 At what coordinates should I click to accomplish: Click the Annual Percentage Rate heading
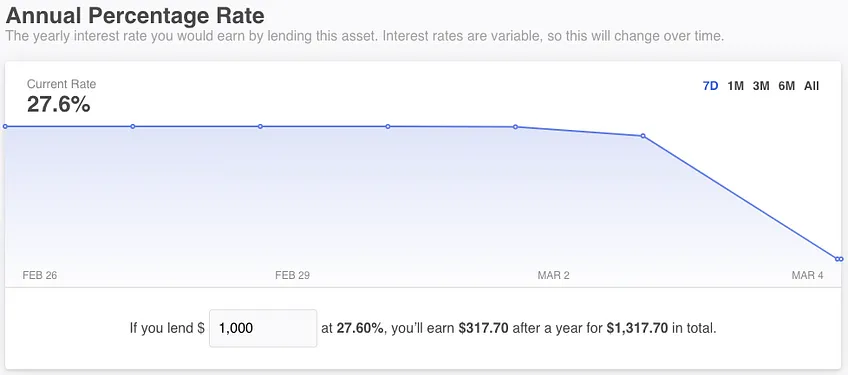[x=135, y=16]
